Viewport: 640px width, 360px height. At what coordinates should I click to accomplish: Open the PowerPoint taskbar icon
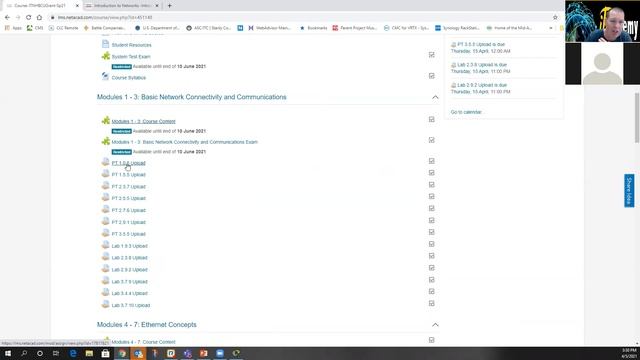coord(204,353)
